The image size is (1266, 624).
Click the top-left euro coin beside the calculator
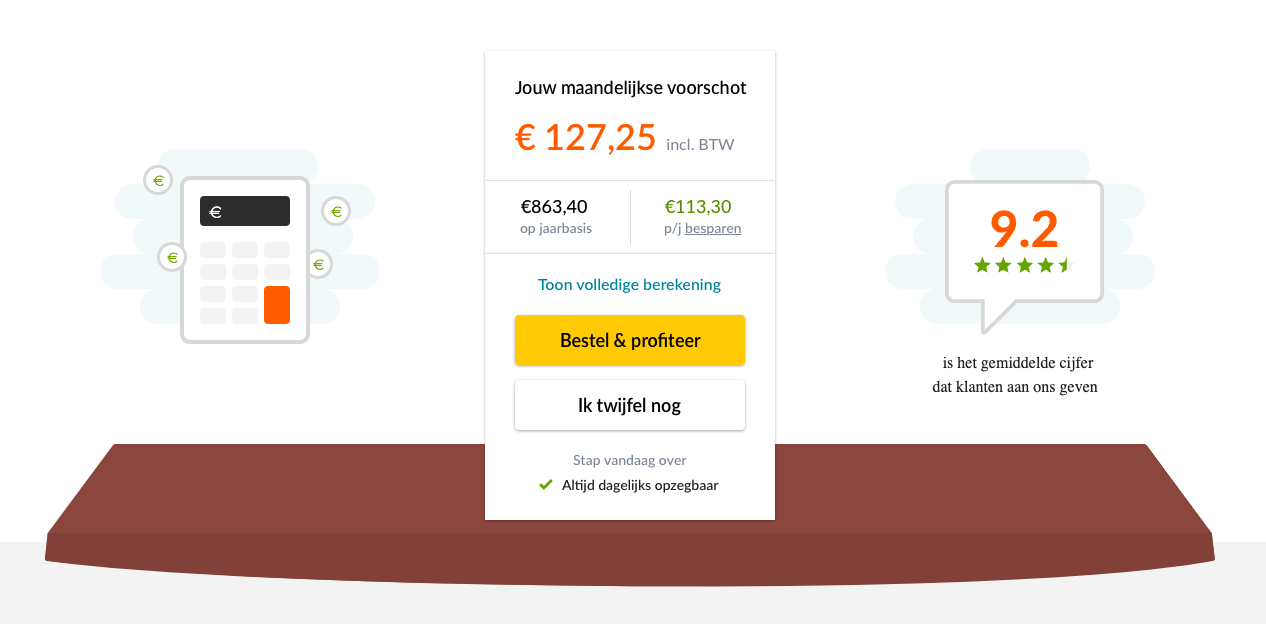158,180
